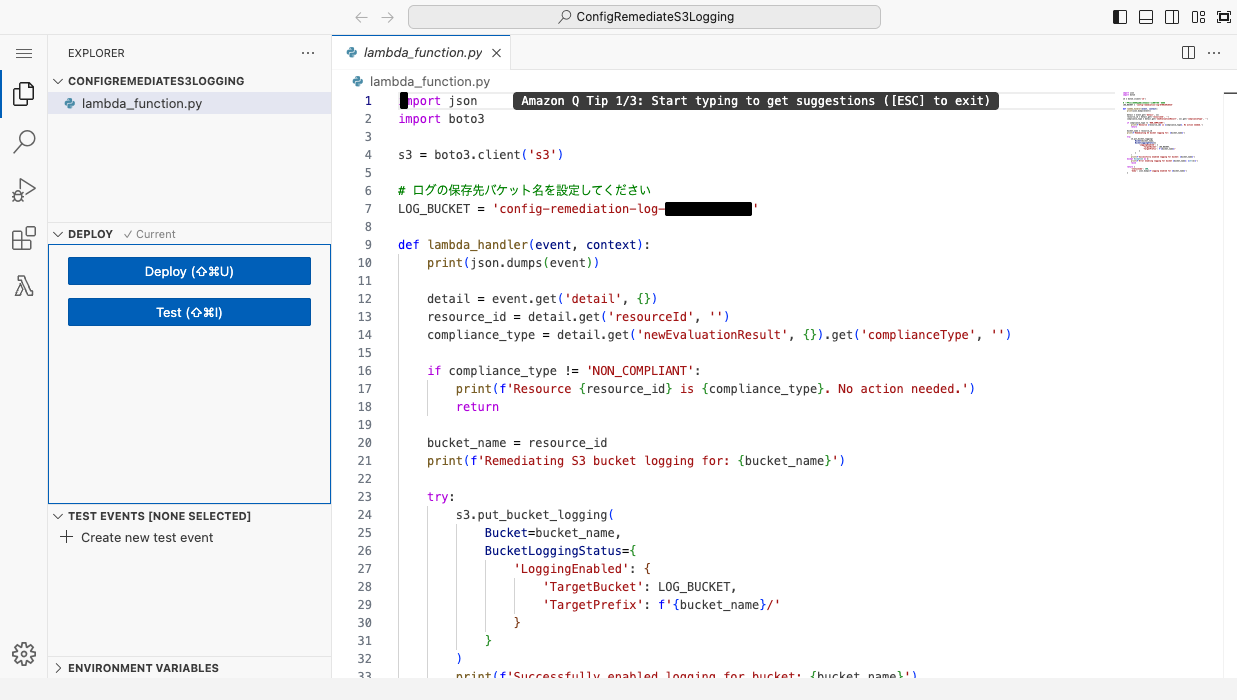Select the lambda_function.py editor tab

tap(422, 53)
